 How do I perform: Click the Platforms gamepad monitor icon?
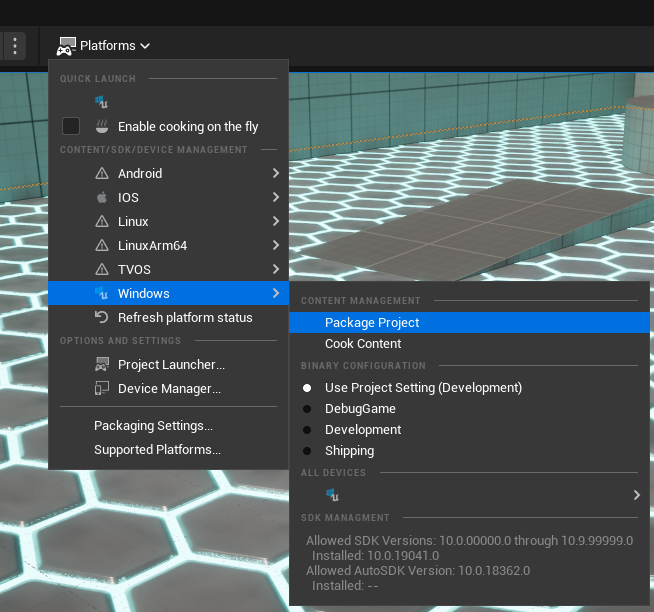pos(66,46)
